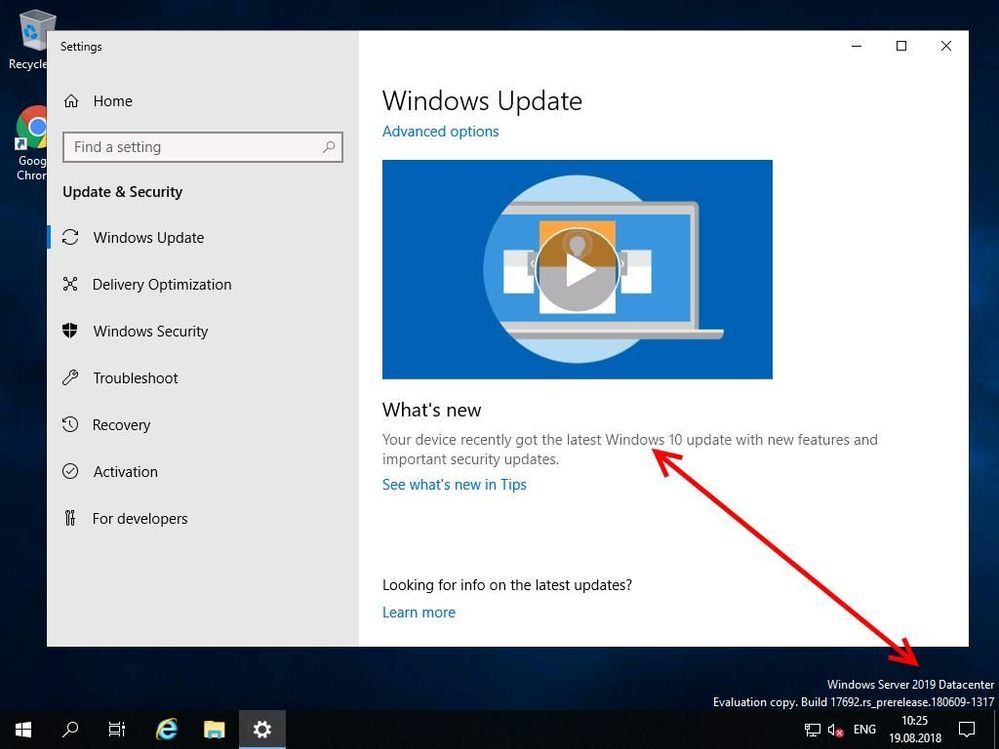Open Activation settings
This screenshot has height=749, width=999.
(203, 472)
